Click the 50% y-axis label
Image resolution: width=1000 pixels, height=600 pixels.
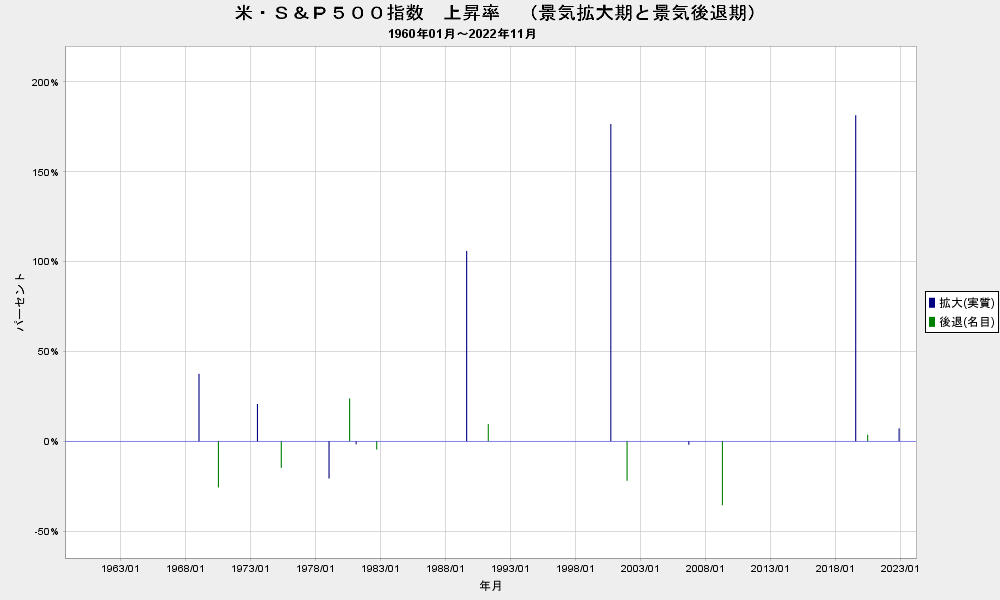pos(48,351)
